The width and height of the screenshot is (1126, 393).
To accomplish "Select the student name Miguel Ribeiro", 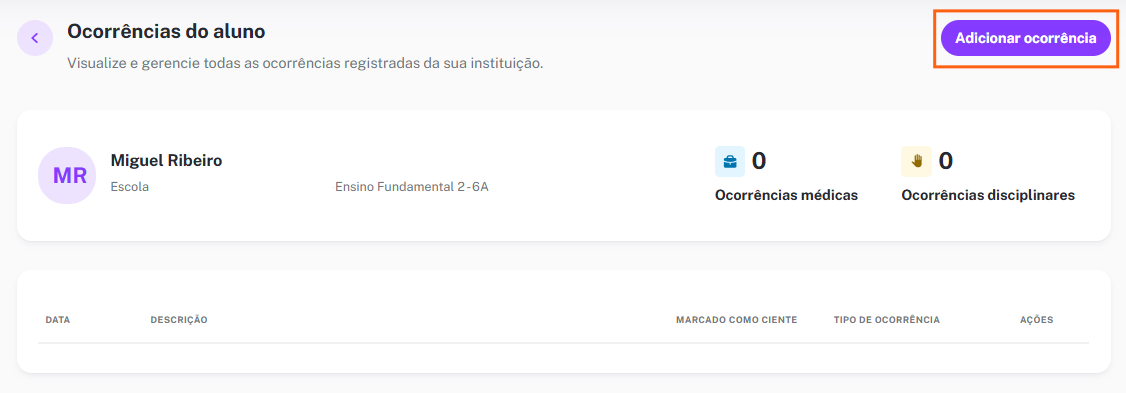I will click(x=167, y=161).
